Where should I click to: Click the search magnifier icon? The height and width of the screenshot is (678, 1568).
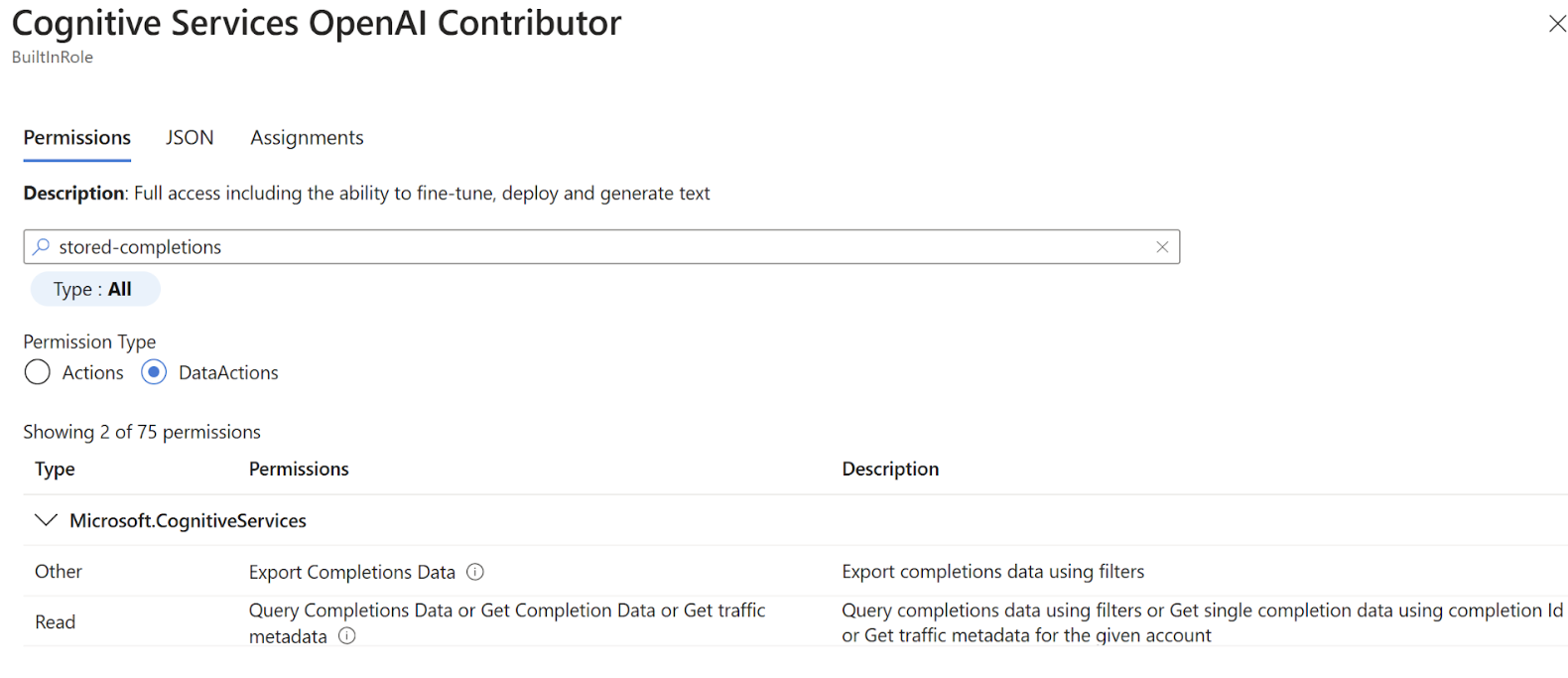click(x=42, y=247)
